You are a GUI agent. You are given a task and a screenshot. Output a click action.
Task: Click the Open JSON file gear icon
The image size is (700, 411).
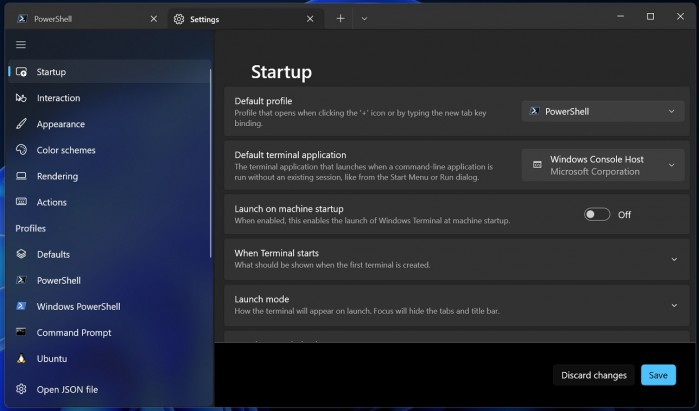coord(21,389)
